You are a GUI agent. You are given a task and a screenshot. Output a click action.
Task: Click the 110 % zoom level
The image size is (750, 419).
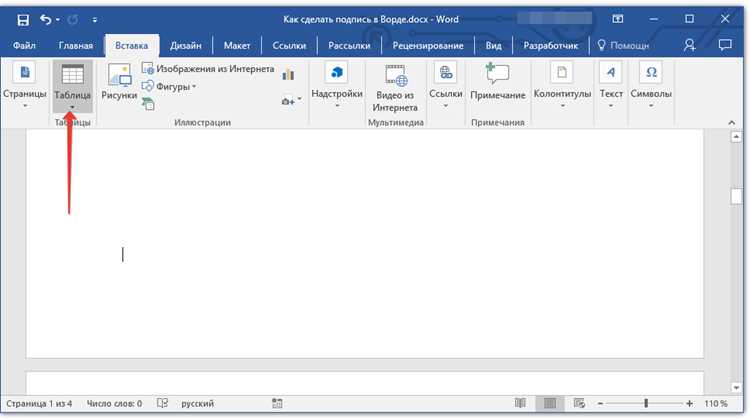coord(716,404)
